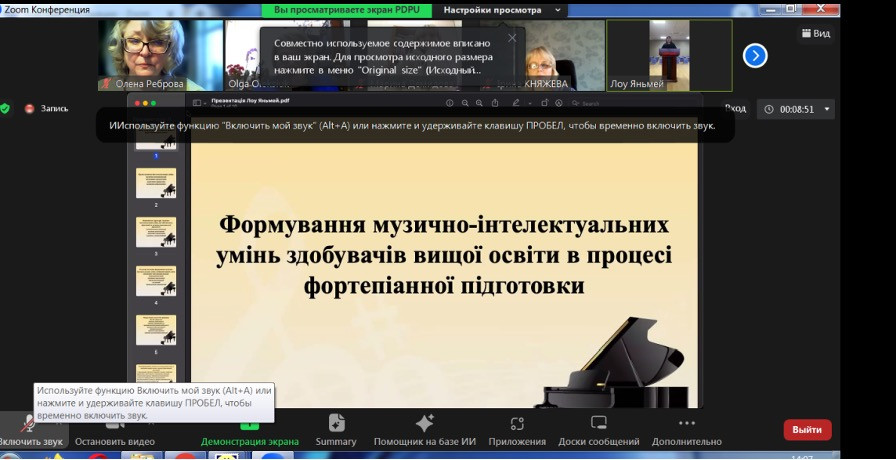
Task: Click the Zoom Конференция window title
Action: 46,10
